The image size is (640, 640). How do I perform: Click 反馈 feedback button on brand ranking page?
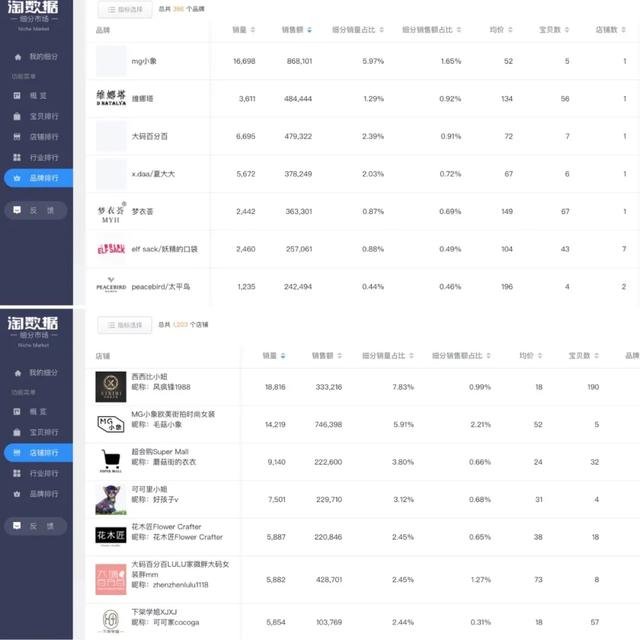(x=36, y=210)
